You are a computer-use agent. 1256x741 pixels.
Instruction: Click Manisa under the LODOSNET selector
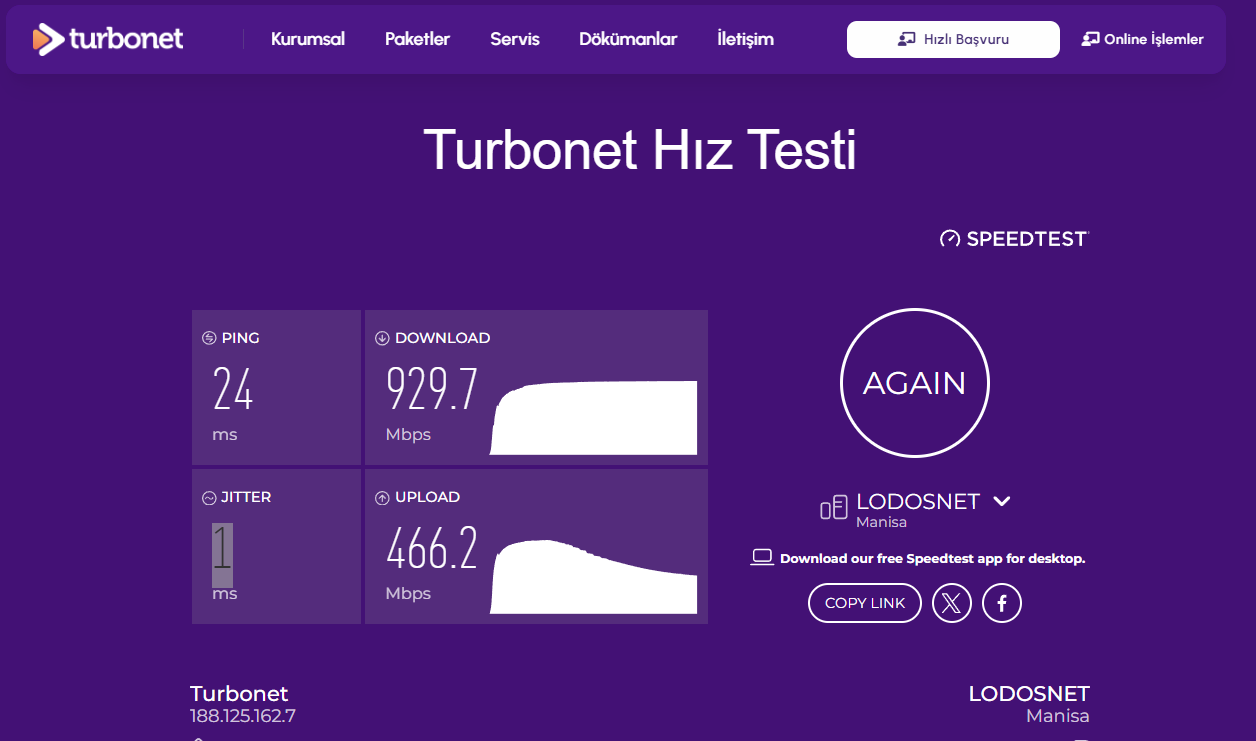[x=881, y=522]
